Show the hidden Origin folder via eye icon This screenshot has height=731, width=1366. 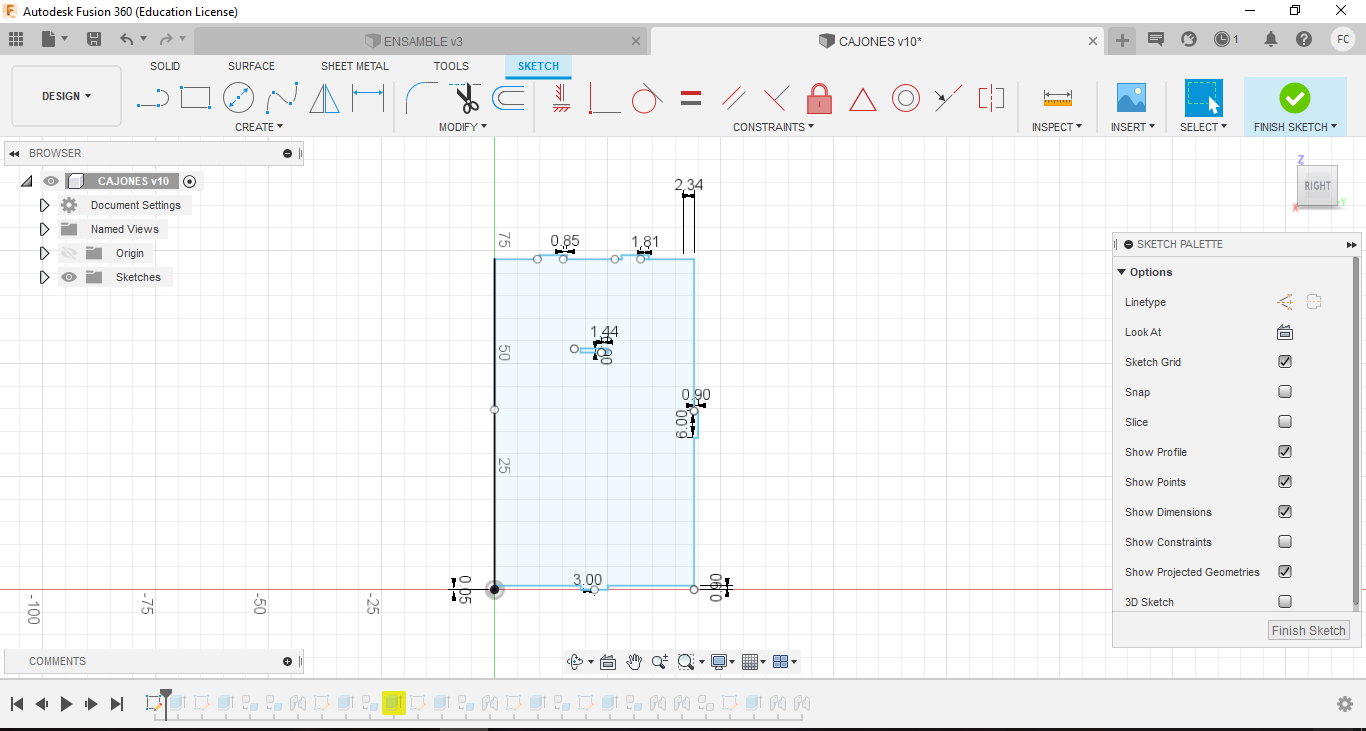tap(69, 253)
